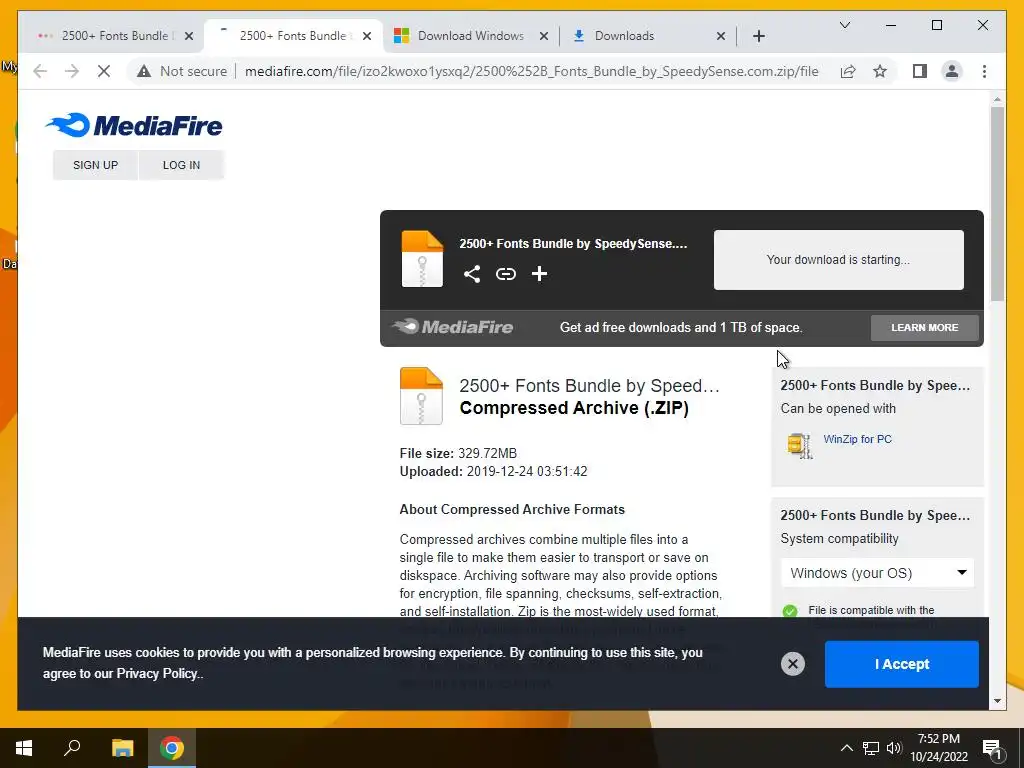Select the active MediaFire Fonts Bundle tab
Viewport: 1024px width, 768px height.
[x=292, y=36]
